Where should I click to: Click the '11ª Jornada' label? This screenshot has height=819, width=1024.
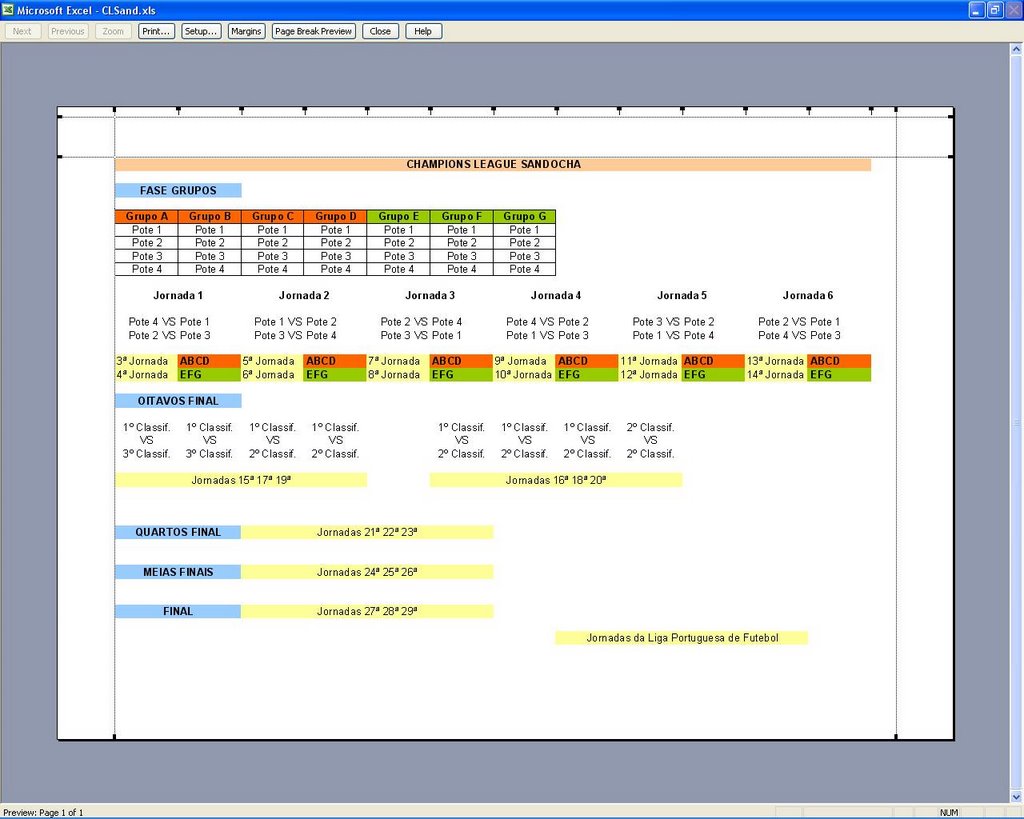(648, 361)
